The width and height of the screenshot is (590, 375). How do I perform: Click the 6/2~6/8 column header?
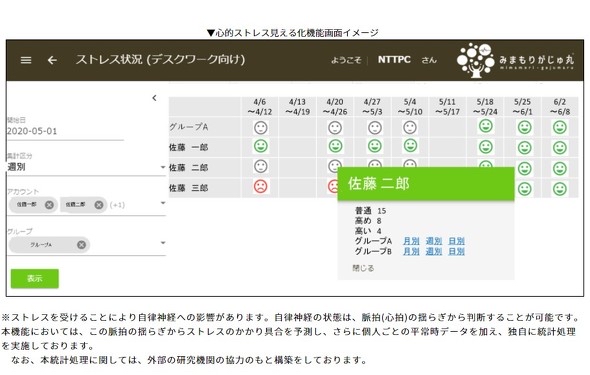point(560,107)
